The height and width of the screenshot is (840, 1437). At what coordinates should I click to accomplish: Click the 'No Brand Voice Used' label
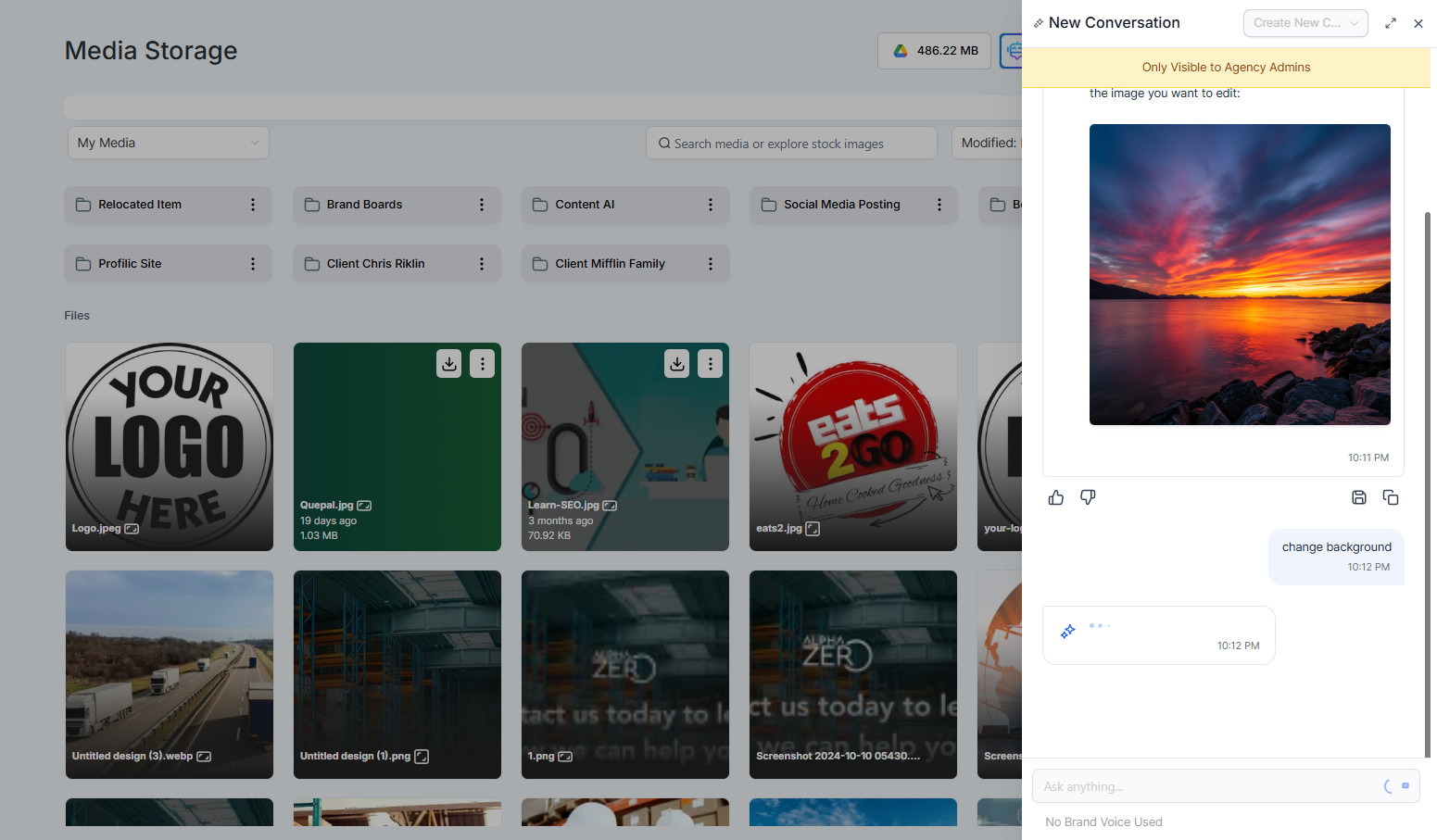[1103, 822]
